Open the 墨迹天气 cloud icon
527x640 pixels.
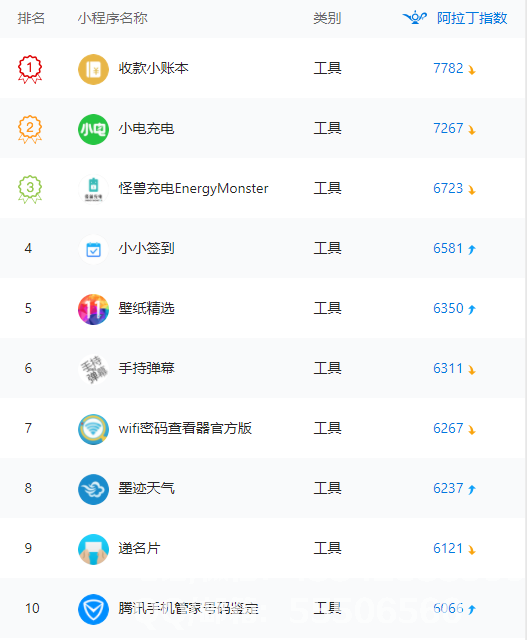[x=93, y=489]
